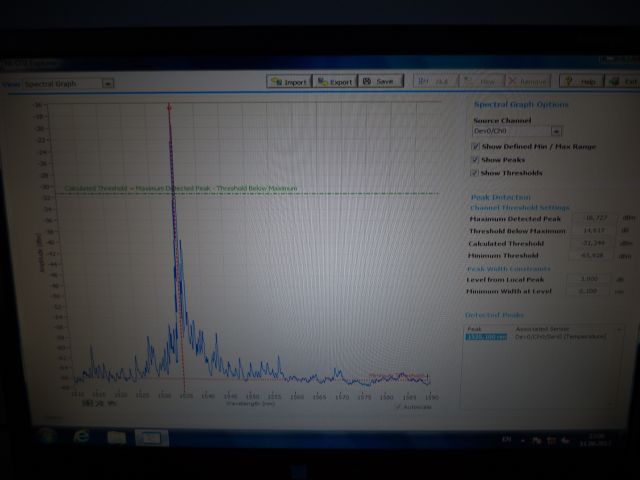Expand the Source Channel dropdown arrow
This screenshot has height=480, width=640.
click(556, 131)
